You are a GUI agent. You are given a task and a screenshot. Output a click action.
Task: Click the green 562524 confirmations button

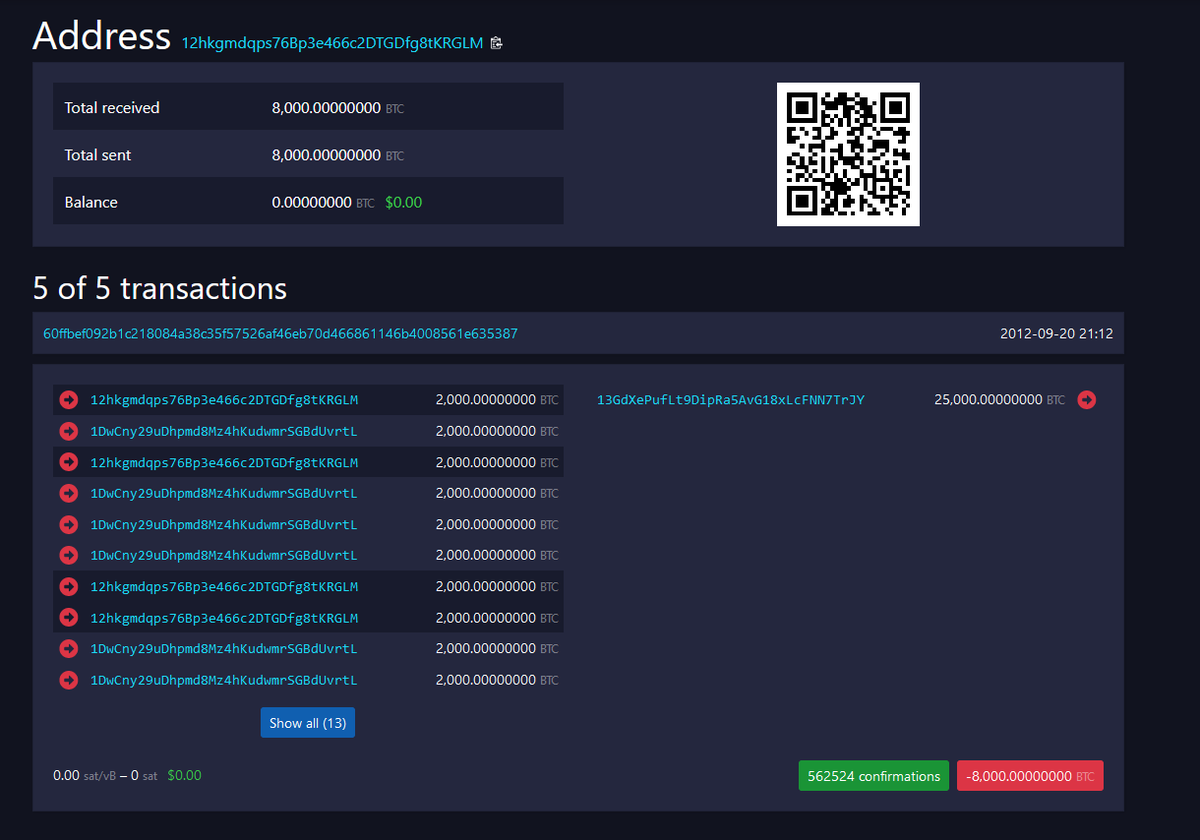pos(874,776)
